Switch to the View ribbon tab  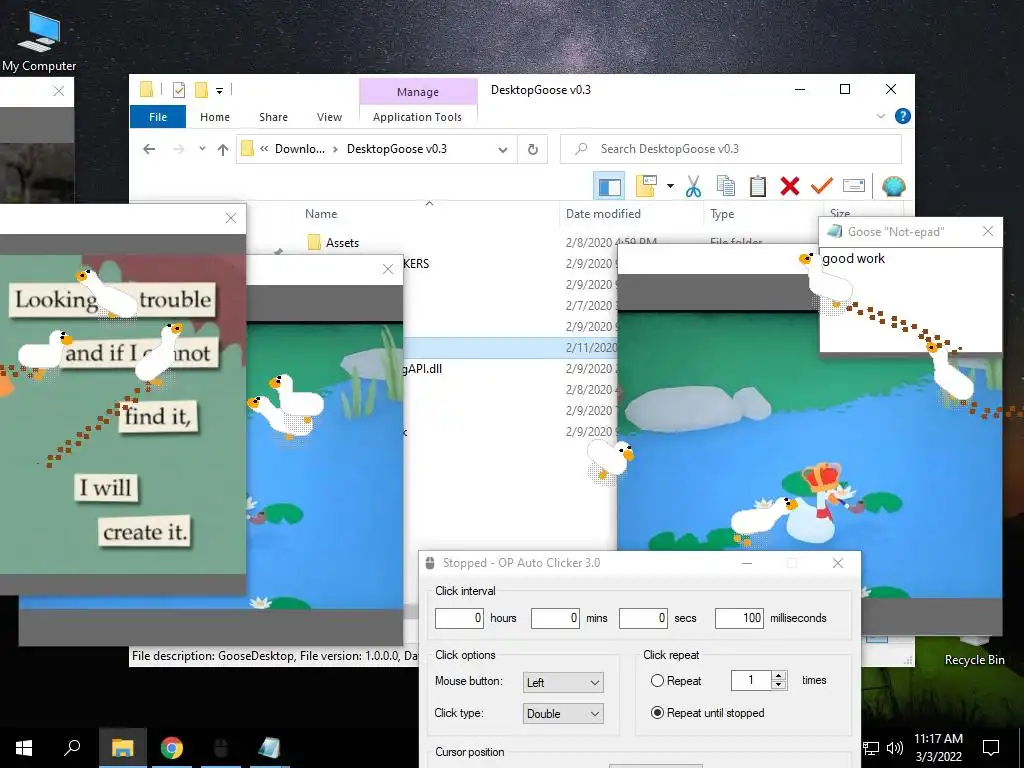[x=329, y=117]
